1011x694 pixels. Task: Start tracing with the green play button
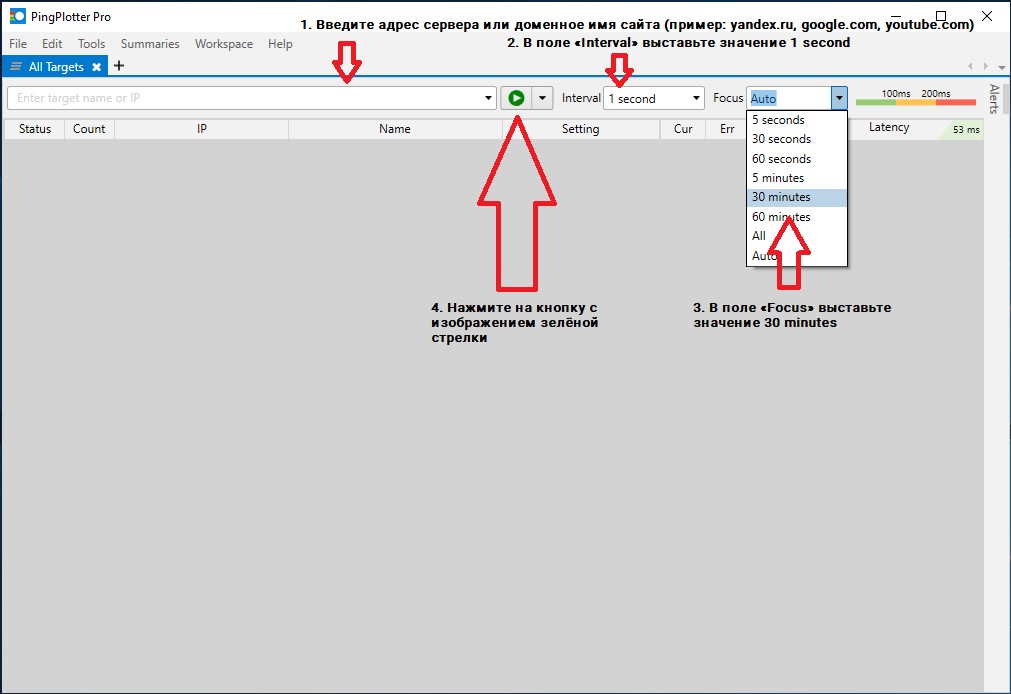(x=516, y=98)
